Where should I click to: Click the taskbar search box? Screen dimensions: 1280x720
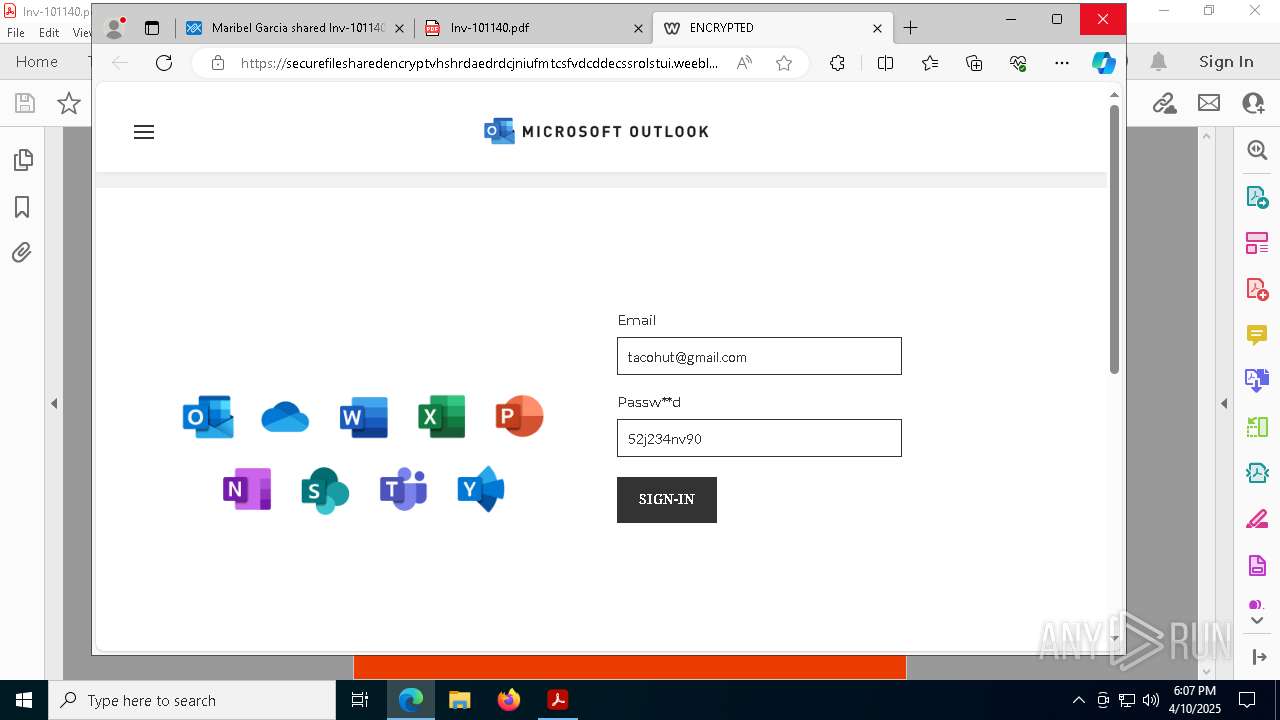[x=192, y=700]
